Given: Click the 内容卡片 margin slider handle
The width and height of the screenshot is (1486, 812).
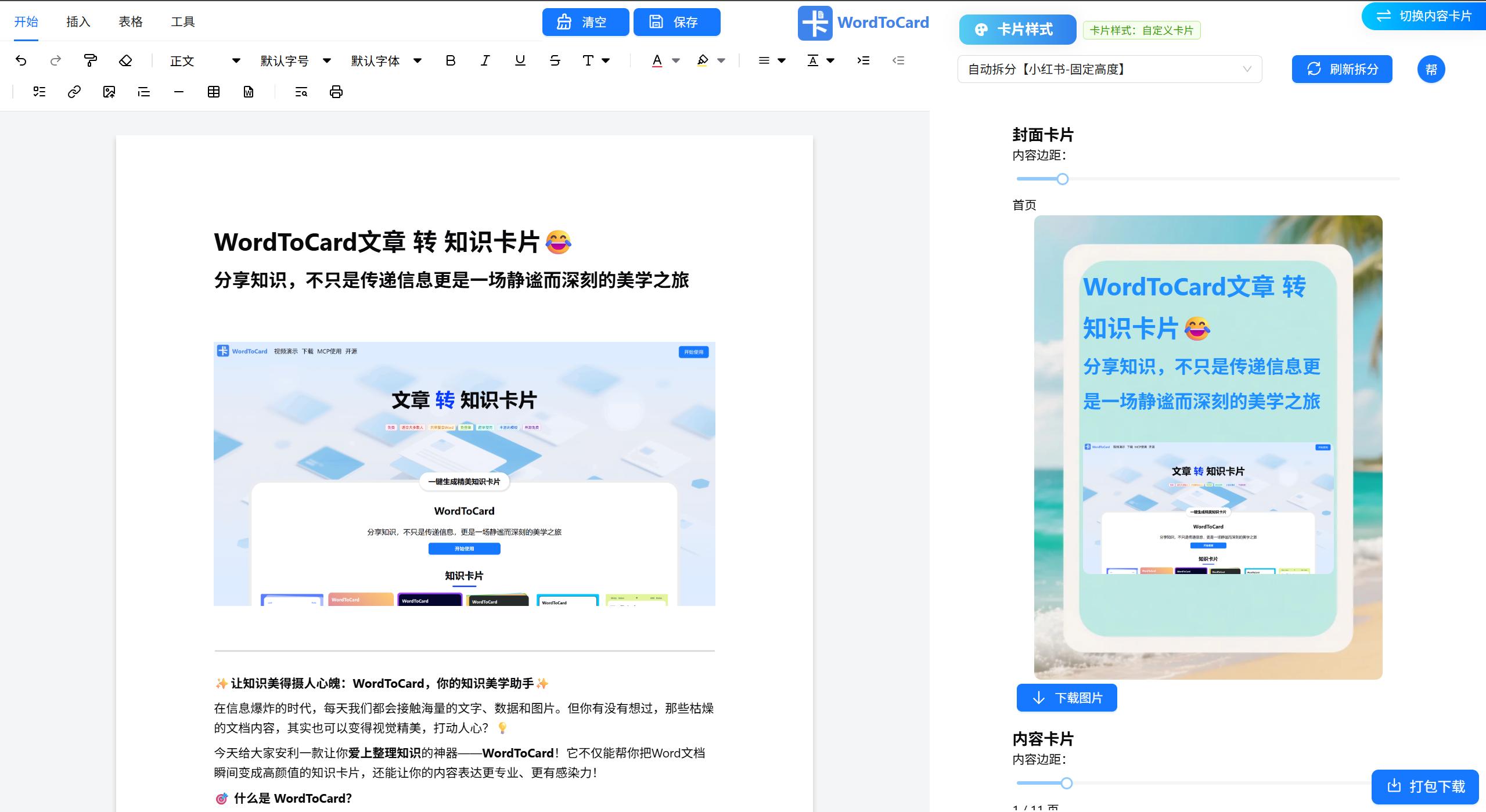Looking at the screenshot, I should (1067, 783).
